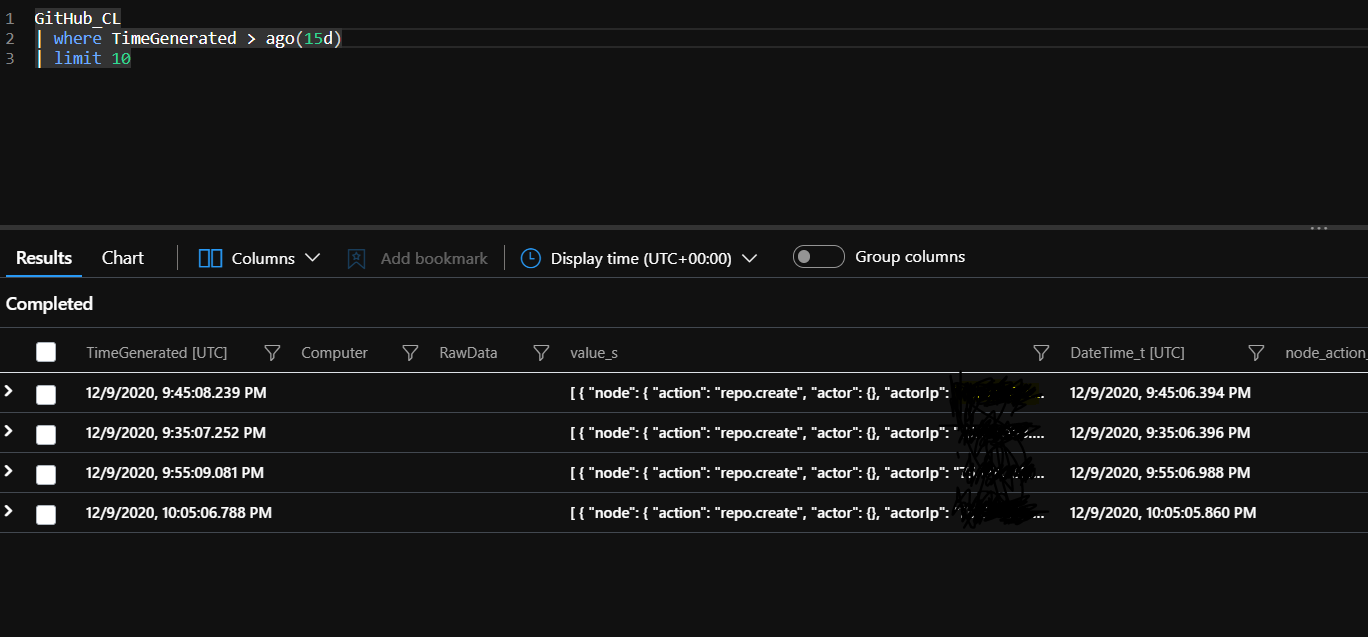This screenshot has width=1368, height=637.
Task: Expand the 9:45:08.239 PM result row
Action: (x=9, y=391)
